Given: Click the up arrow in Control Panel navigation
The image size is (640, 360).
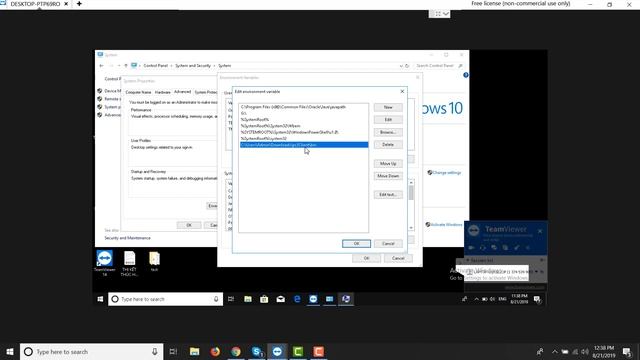Looking at the screenshot, I should pos(126,66).
